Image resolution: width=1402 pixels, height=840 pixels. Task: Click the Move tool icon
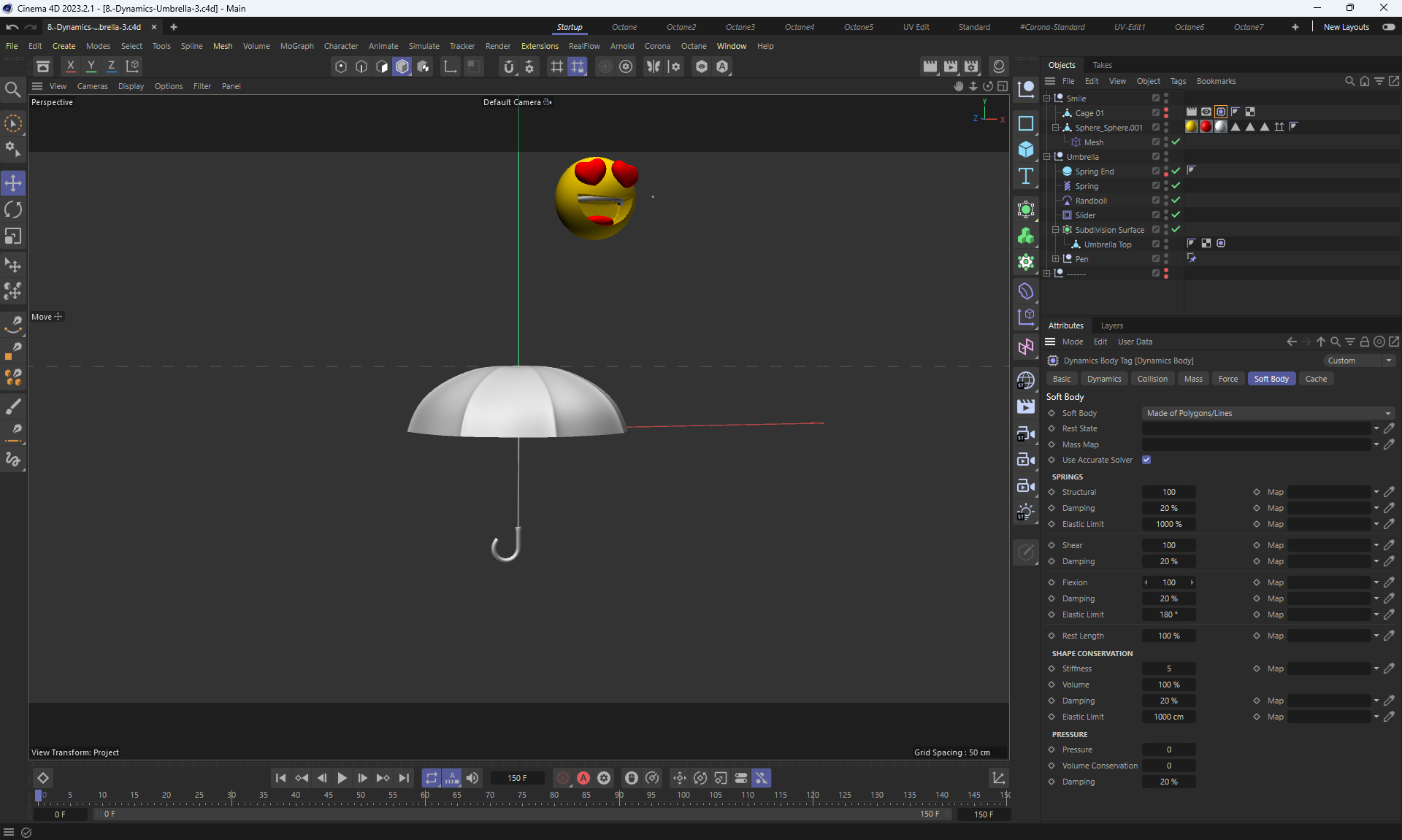[x=13, y=182]
